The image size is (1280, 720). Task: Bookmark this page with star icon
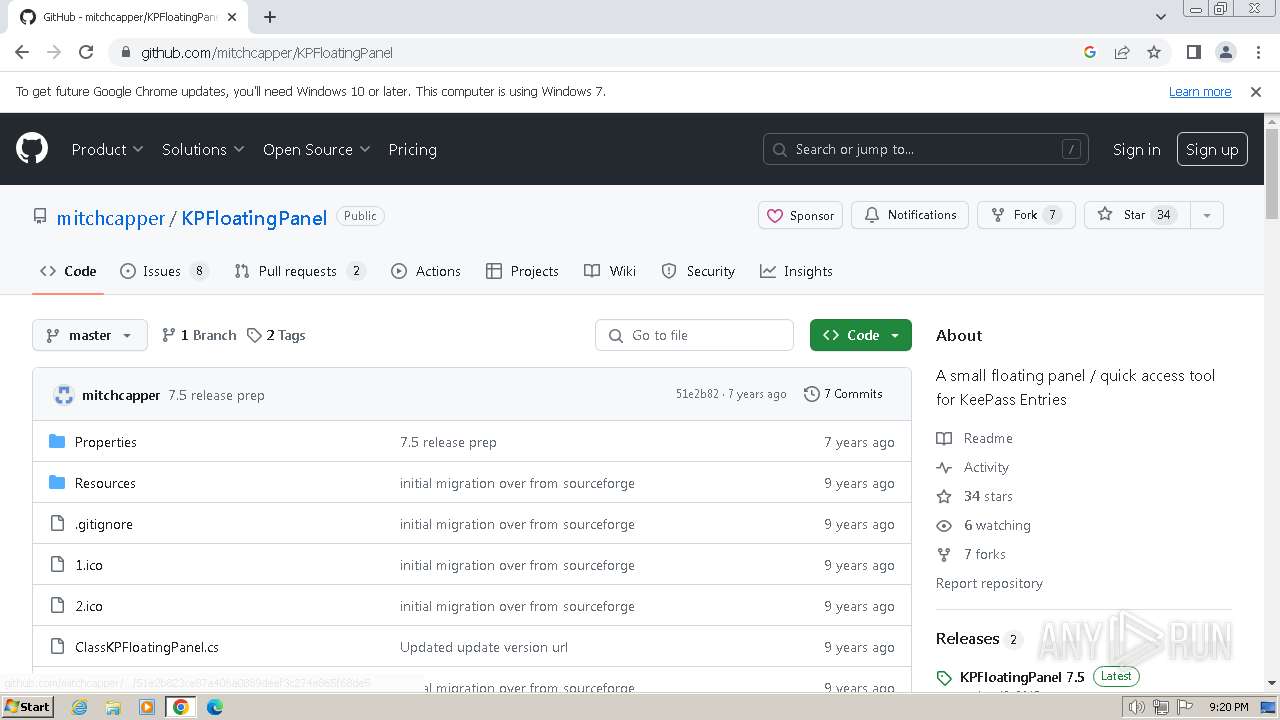point(1154,52)
